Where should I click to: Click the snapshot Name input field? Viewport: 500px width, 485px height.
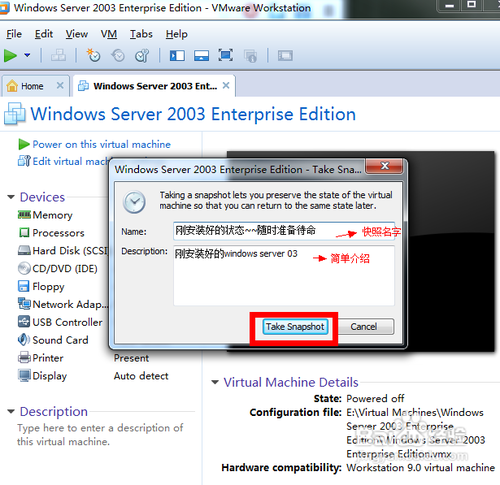click(284, 231)
